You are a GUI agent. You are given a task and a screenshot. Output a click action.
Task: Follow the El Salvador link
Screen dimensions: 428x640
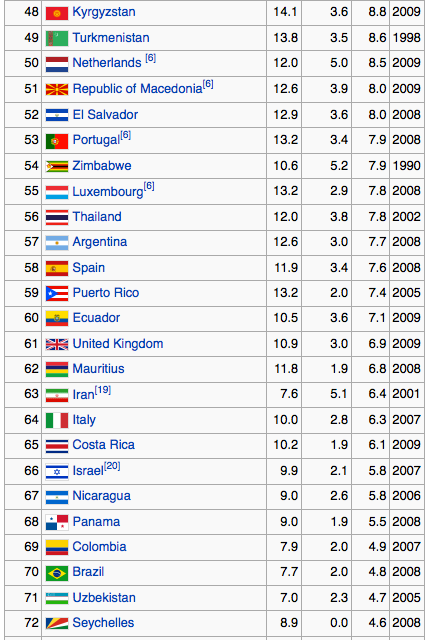(x=105, y=115)
